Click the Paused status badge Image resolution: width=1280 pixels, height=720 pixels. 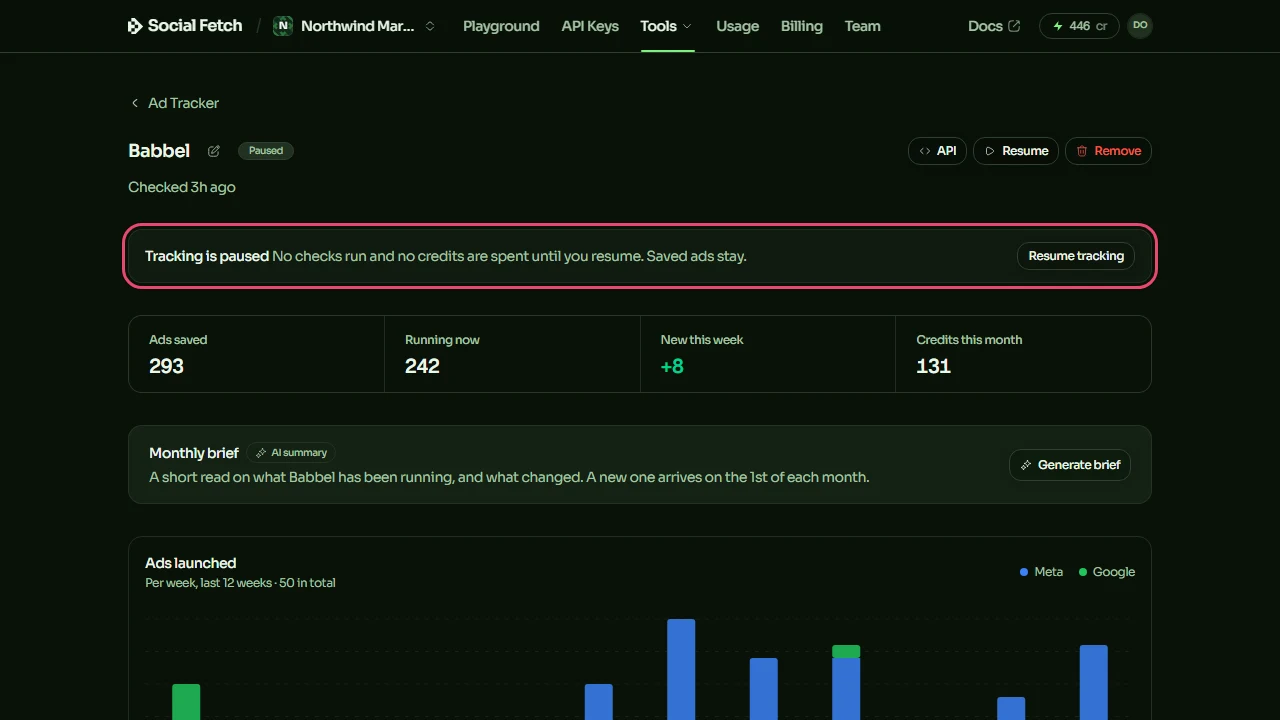point(266,151)
